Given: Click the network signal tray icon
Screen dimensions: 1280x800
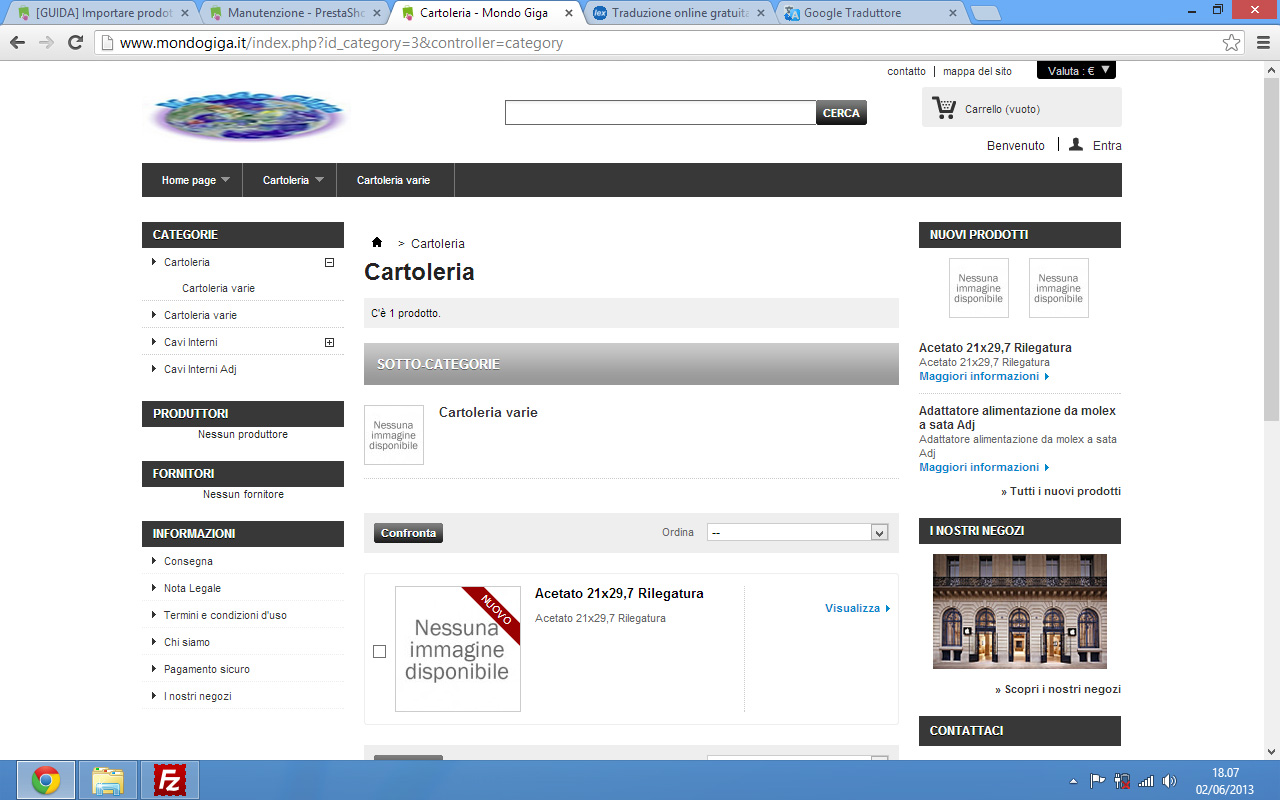Looking at the screenshot, I should coord(1146,781).
